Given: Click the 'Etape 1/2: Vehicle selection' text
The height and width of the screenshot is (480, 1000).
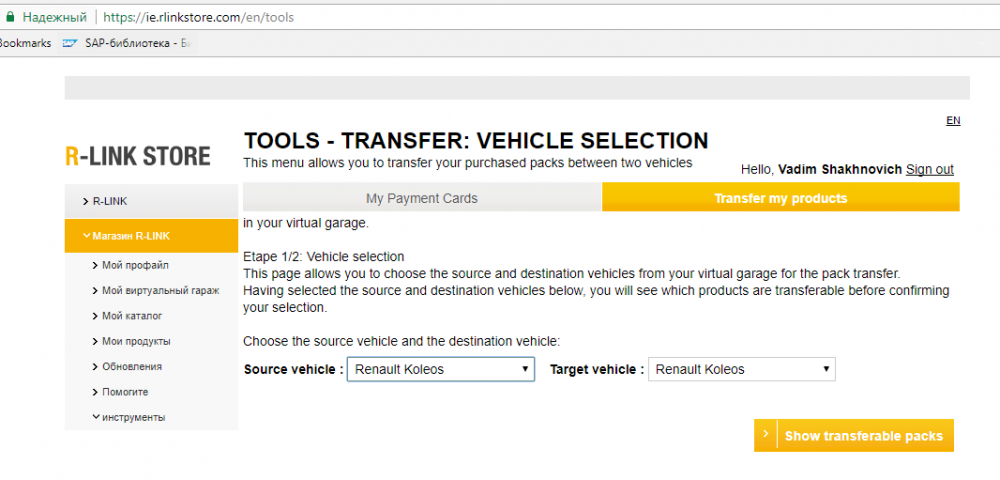Looking at the screenshot, I should 324,257.
